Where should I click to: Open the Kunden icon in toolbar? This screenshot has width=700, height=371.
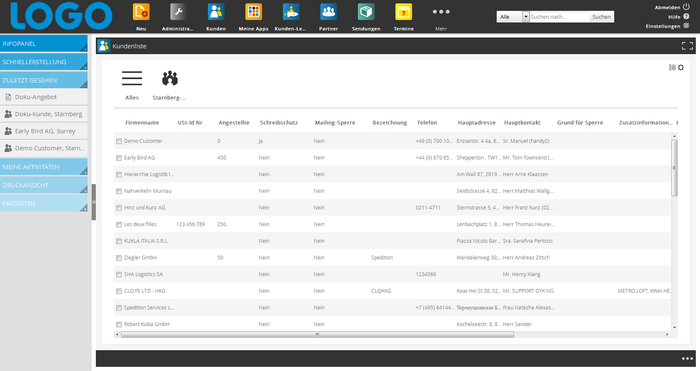point(216,12)
